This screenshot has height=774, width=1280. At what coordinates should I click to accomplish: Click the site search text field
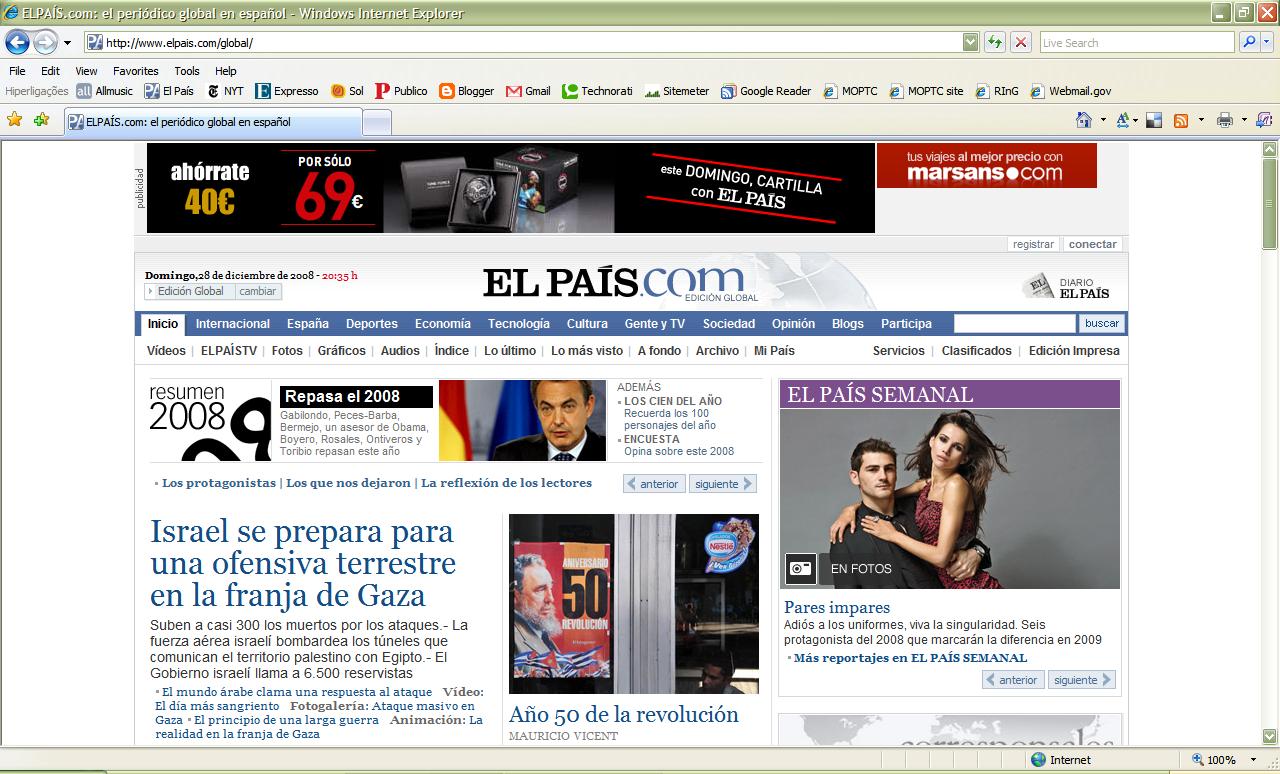click(x=1014, y=324)
